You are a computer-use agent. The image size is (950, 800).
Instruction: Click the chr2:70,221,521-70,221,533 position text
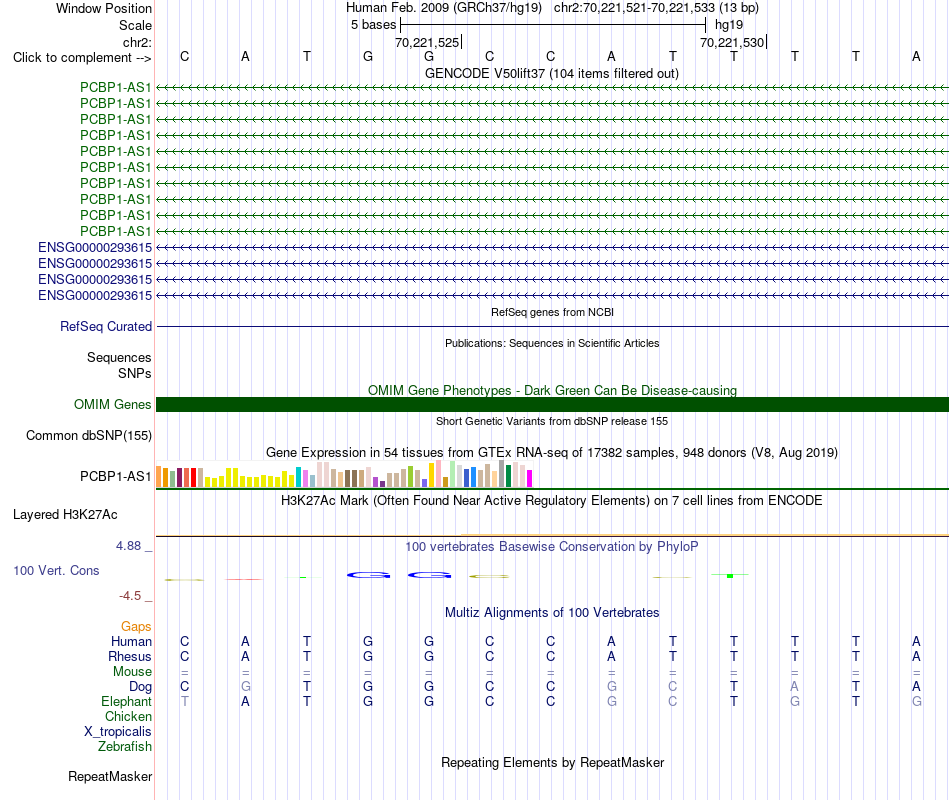coord(656,8)
